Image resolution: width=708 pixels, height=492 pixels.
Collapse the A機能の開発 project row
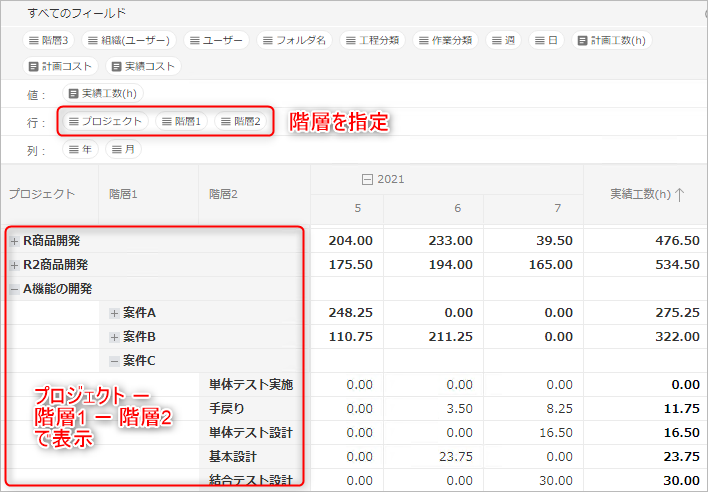14,289
